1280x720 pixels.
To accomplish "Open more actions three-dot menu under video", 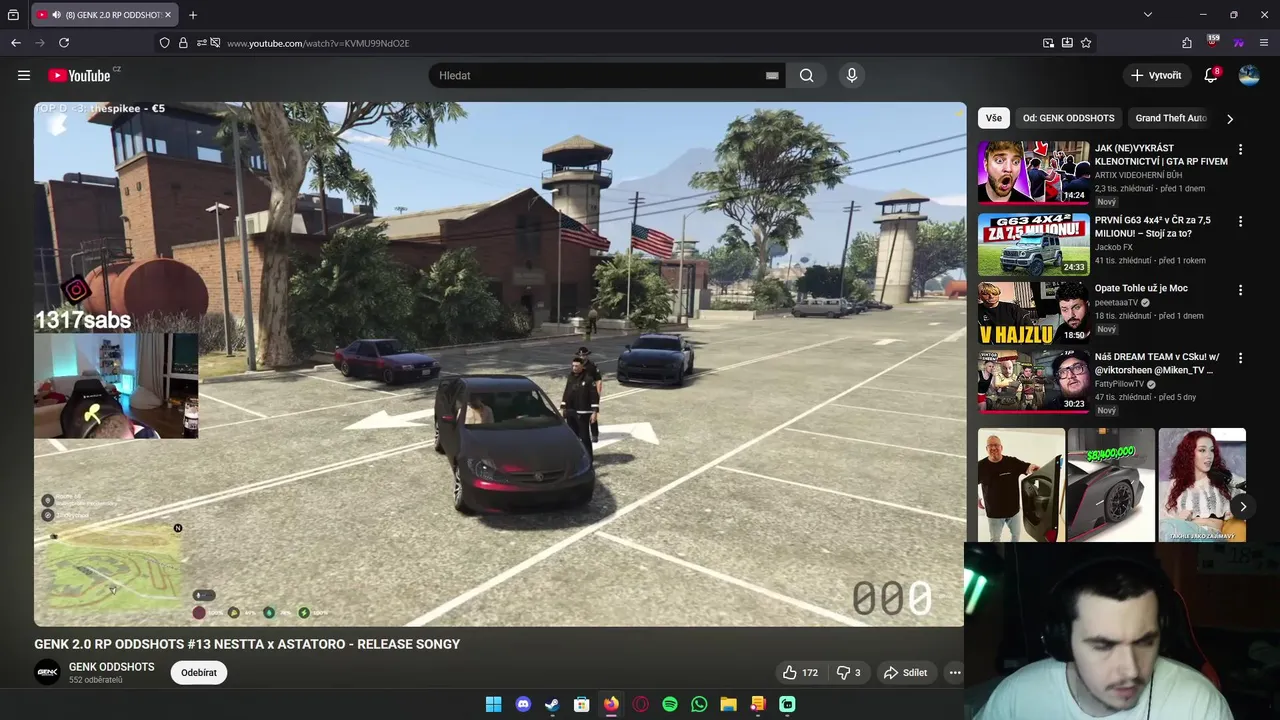I will point(955,673).
